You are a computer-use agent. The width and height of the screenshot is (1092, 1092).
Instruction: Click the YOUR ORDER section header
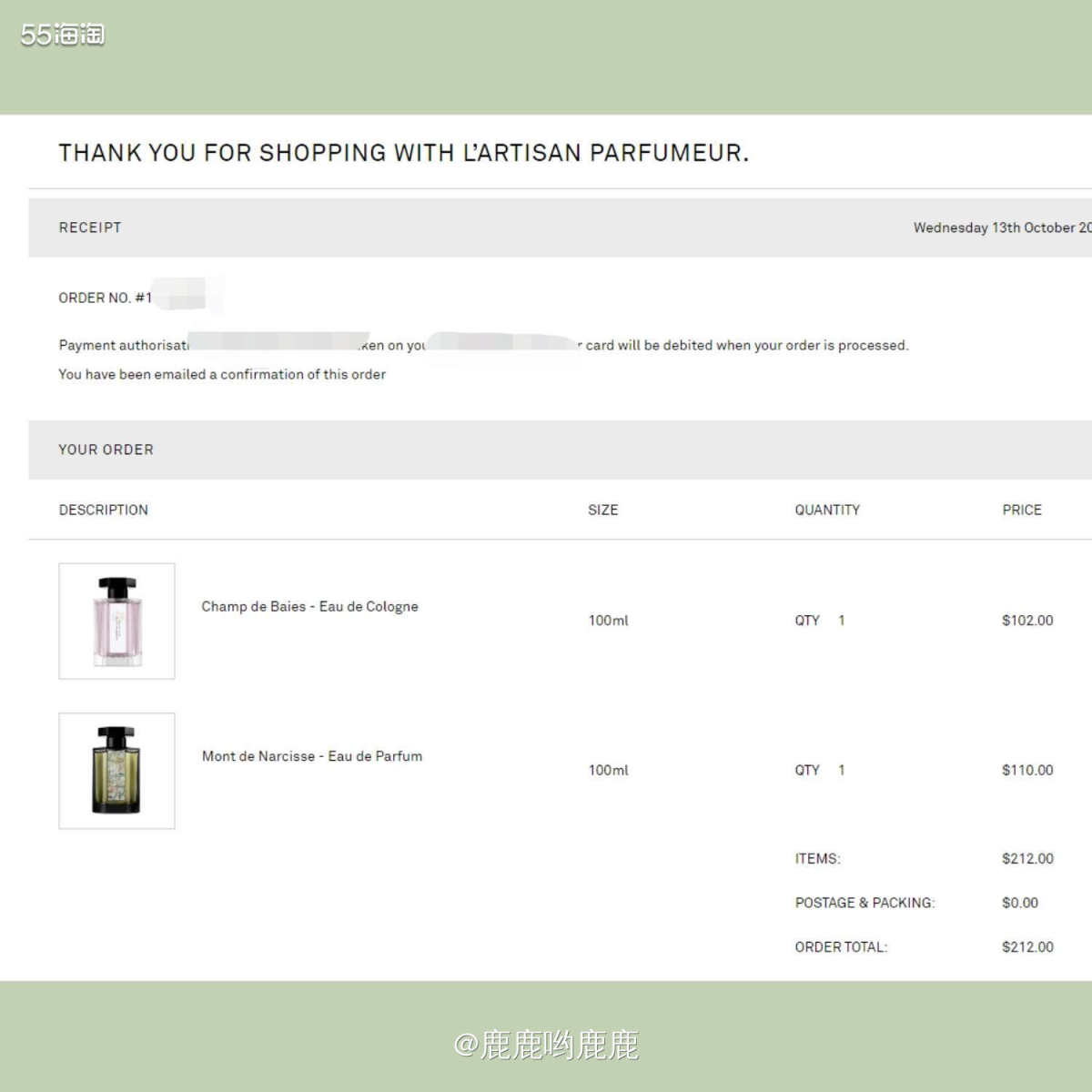click(106, 450)
